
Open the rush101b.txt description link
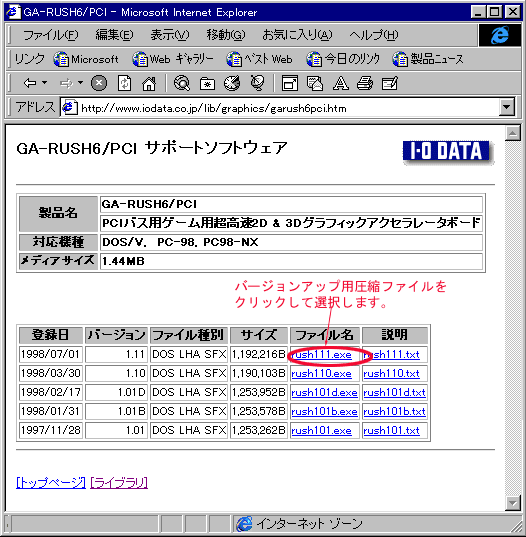pos(394,411)
